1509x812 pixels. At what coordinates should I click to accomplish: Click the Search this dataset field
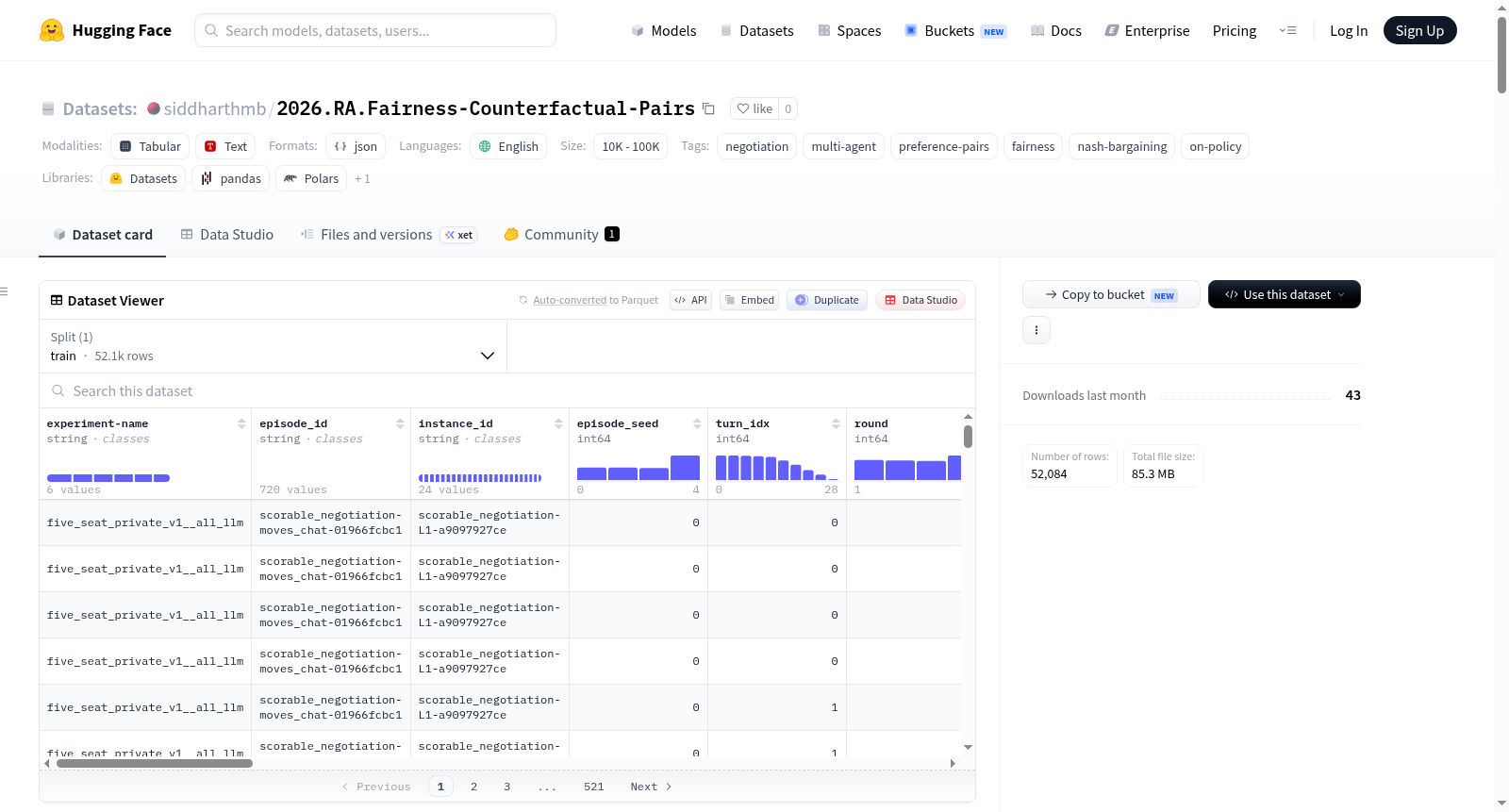(507, 390)
